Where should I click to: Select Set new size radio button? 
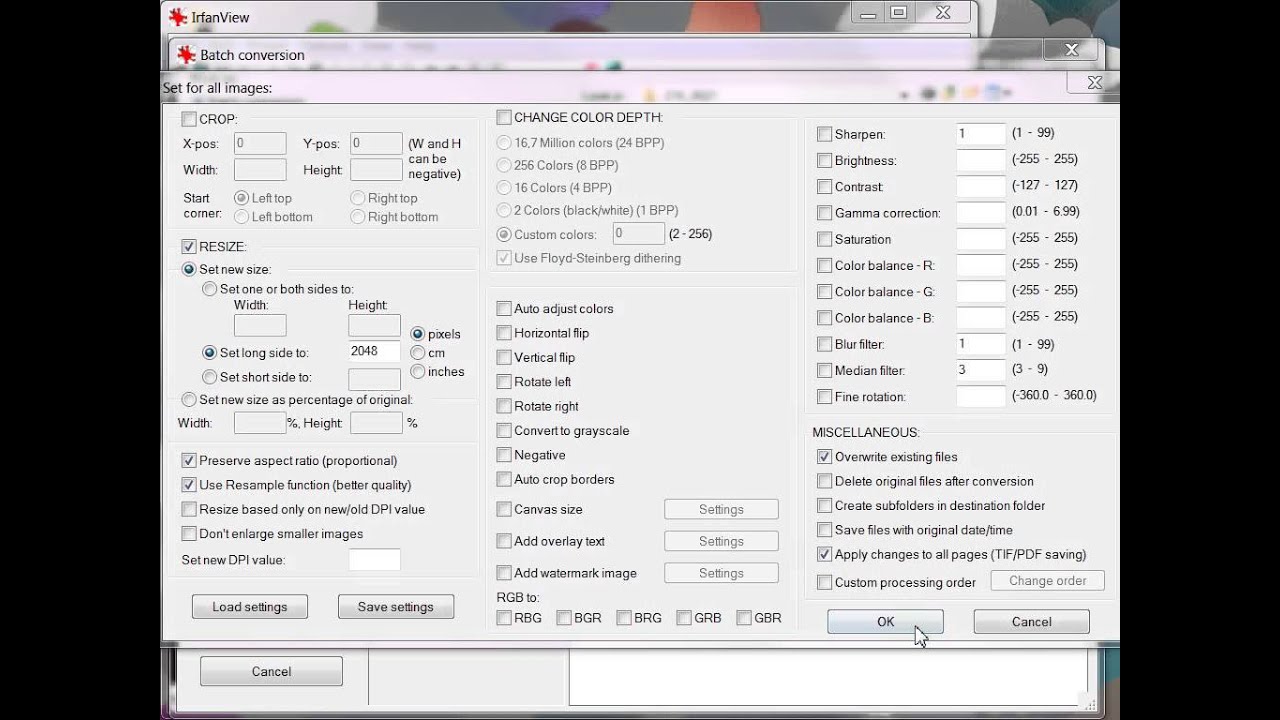[189, 269]
